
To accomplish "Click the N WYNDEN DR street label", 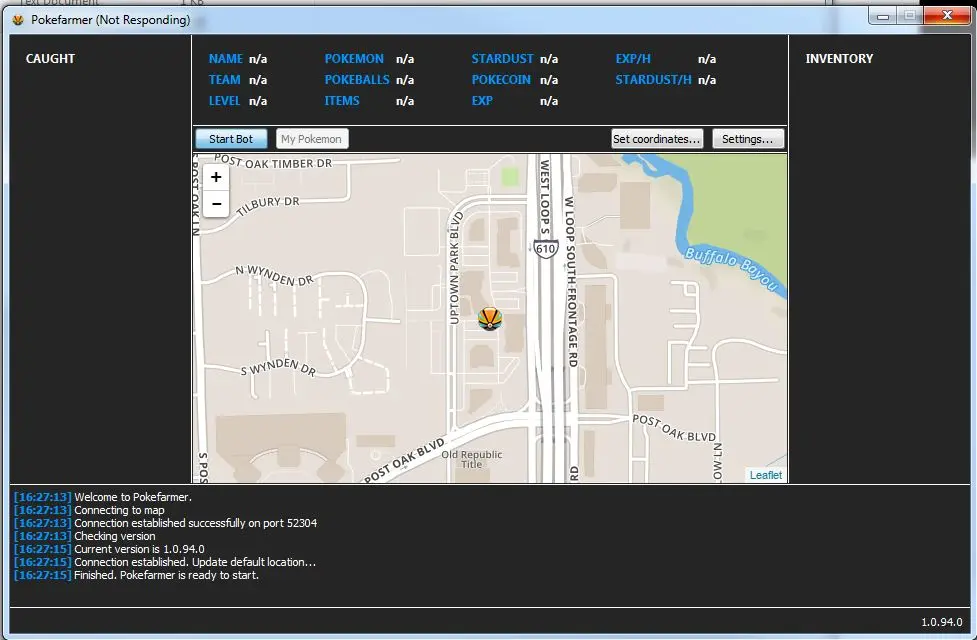I will point(274,275).
